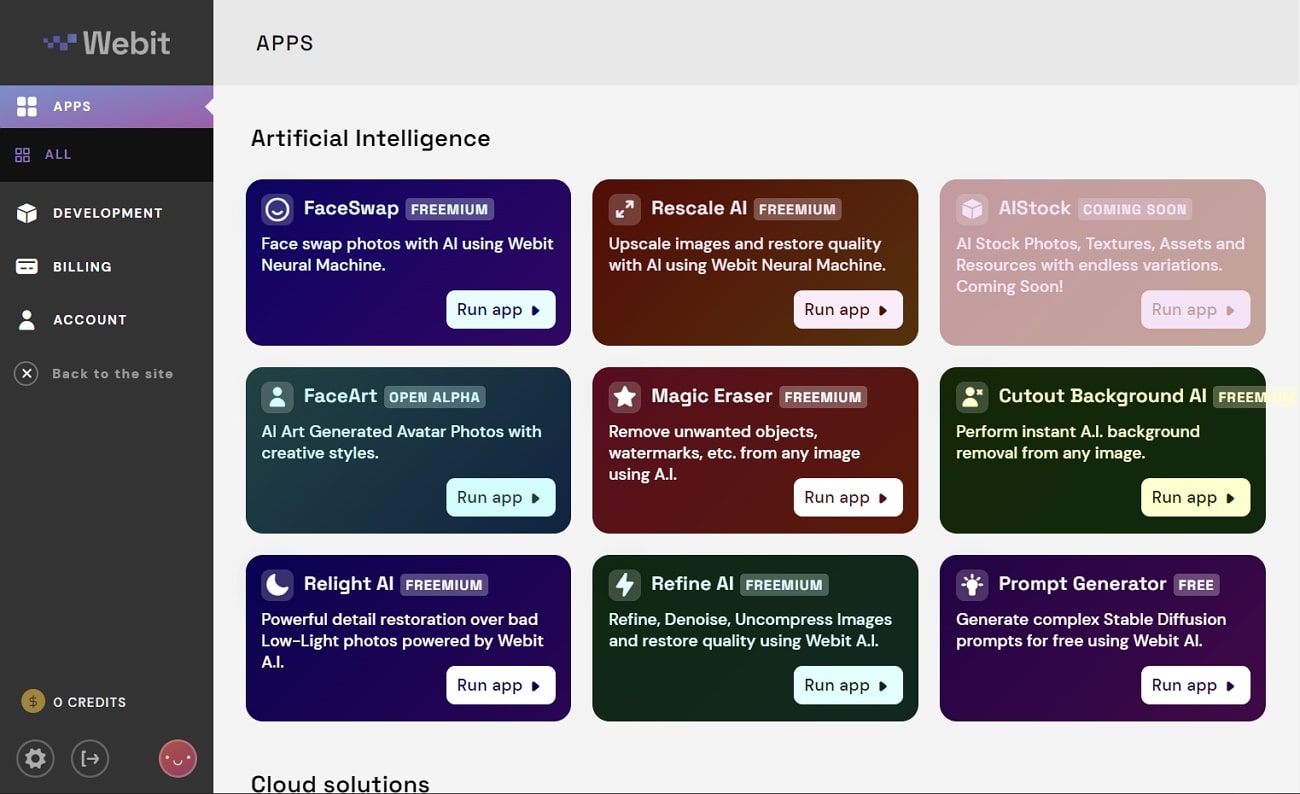Image resolution: width=1300 pixels, height=794 pixels.
Task: Run the Magic Eraser app
Action: (848, 497)
